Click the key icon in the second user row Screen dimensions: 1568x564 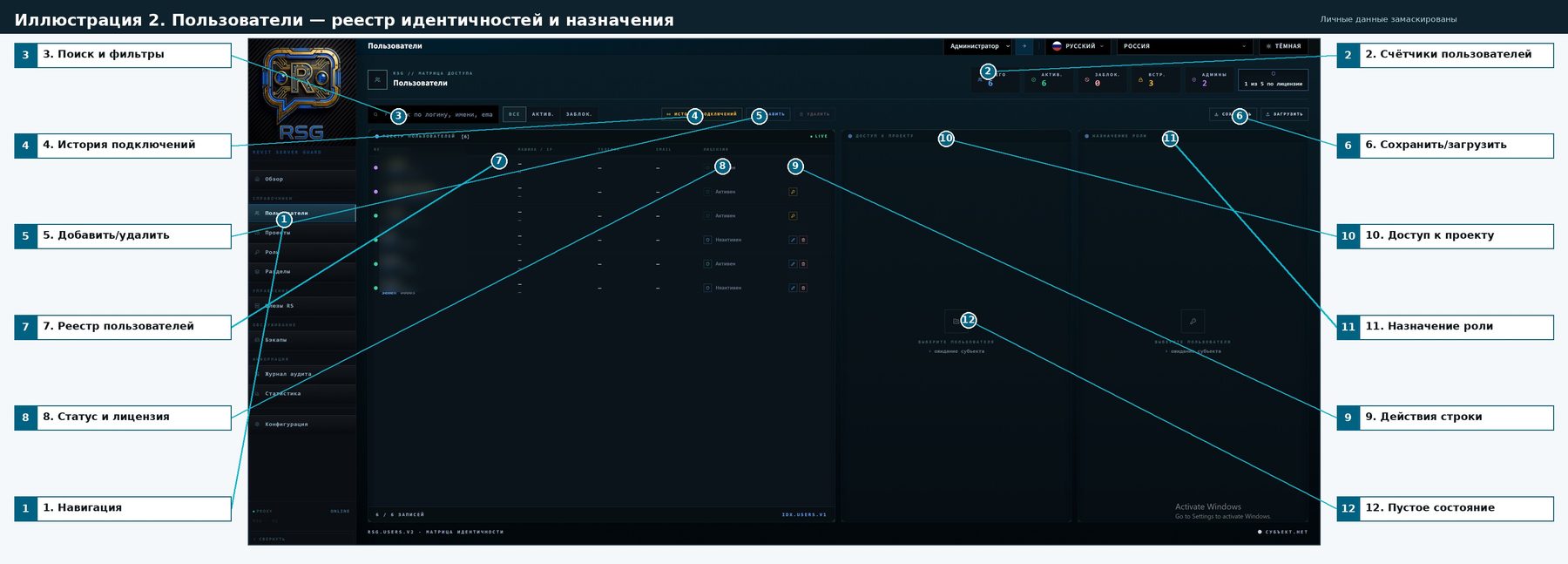click(x=793, y=192)
